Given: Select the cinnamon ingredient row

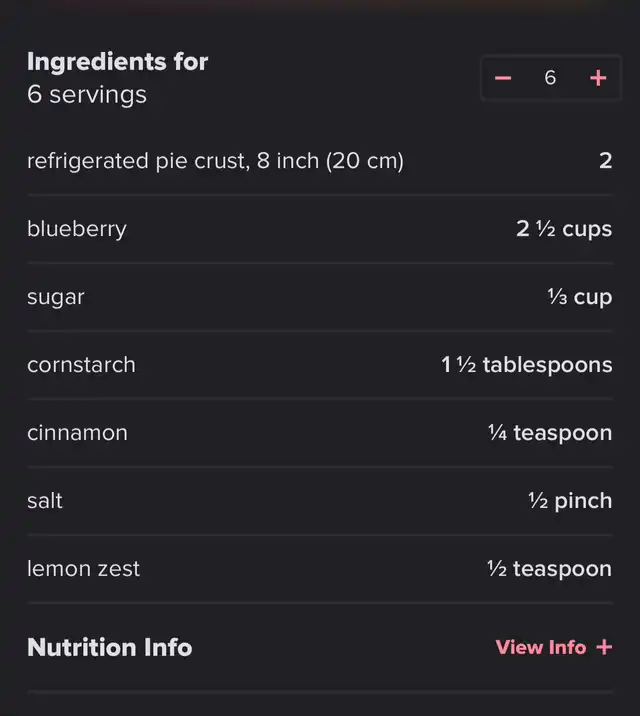Looking at the screenshot, I should (320, 433).
